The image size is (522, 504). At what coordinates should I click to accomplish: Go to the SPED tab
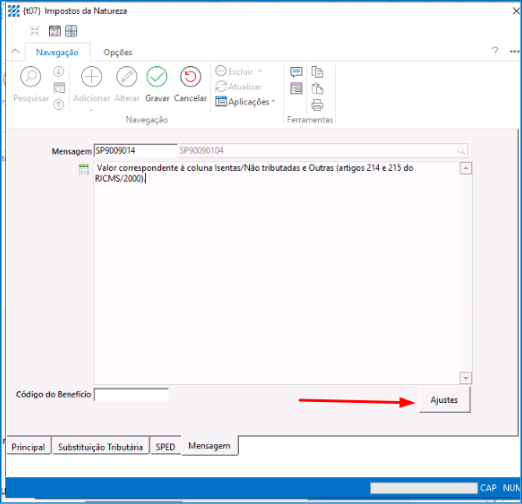165,446
